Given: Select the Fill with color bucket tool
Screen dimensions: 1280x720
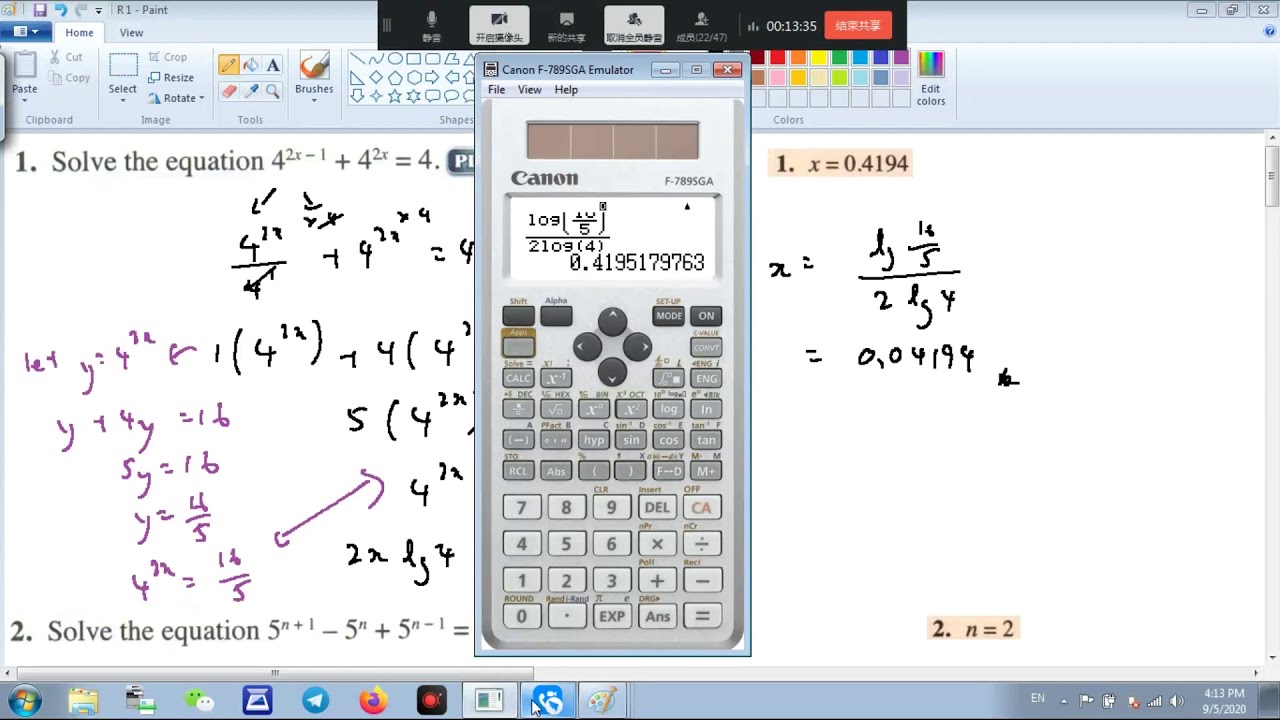Looking at the screenshot, I should pos(251,66).
